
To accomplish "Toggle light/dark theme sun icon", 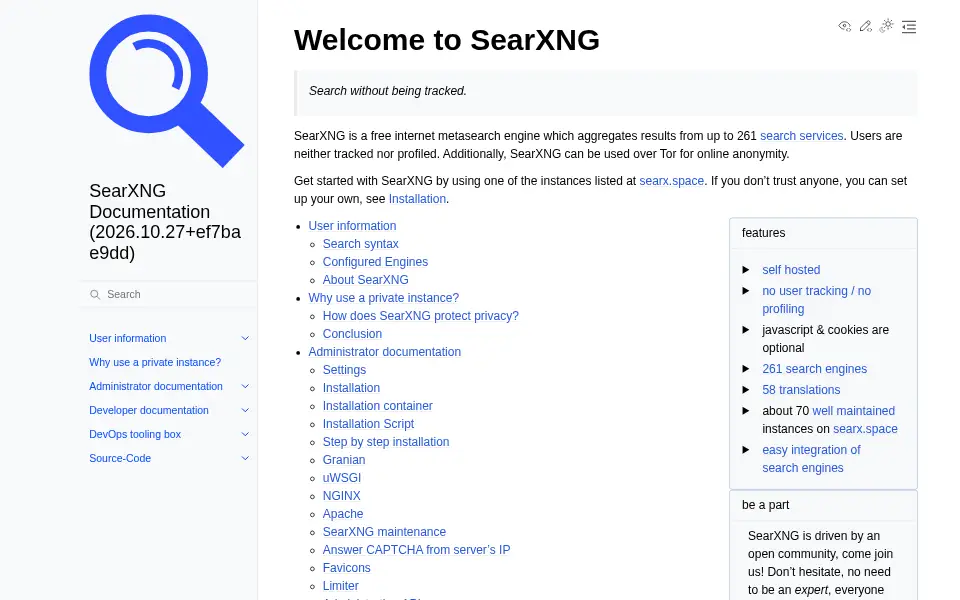I will pyautogui.click(x=887, y=26).
